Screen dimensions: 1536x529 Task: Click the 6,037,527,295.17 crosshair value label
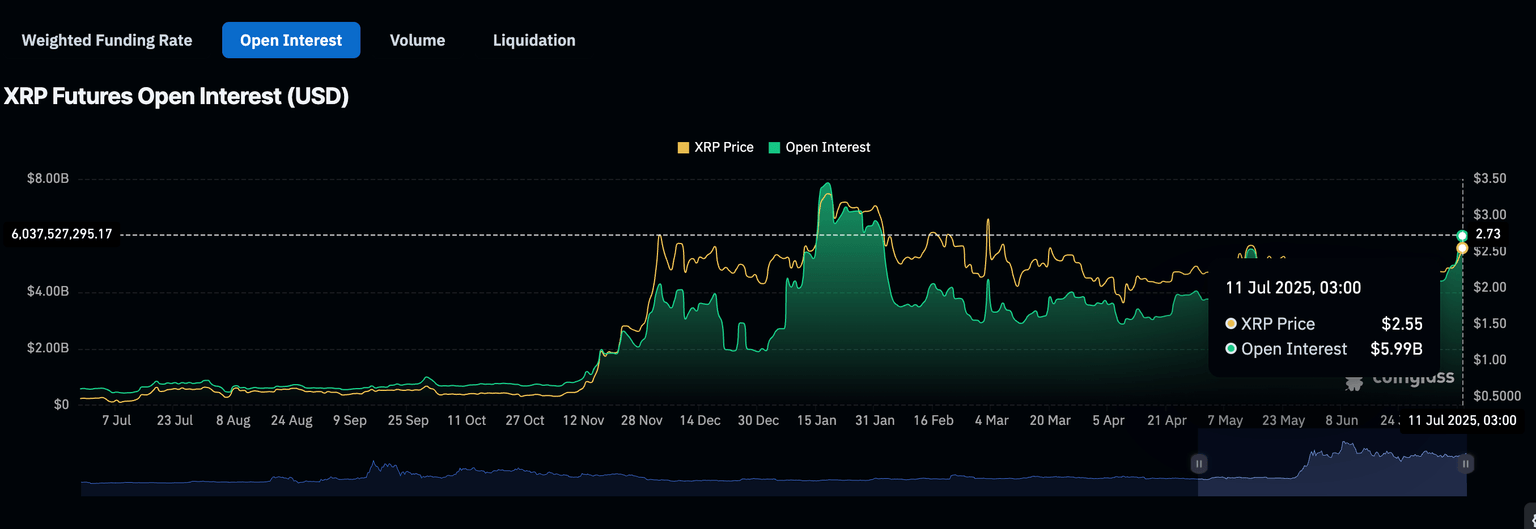coord(62,234)
